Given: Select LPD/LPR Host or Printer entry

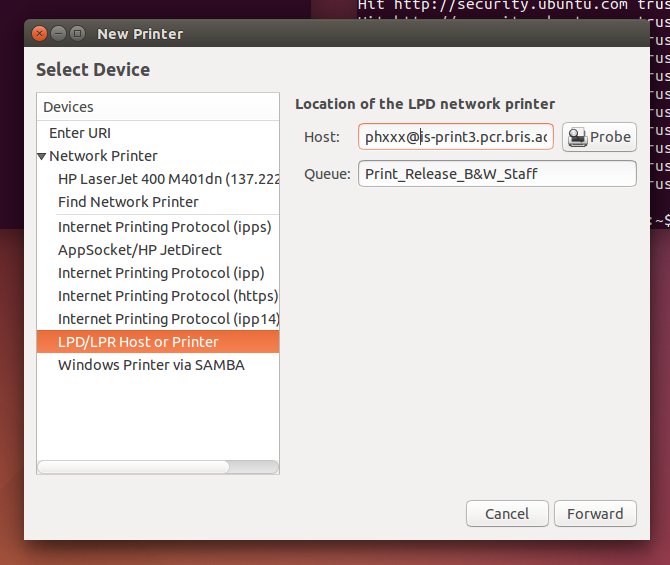Looking at the screenshot, I should 138,342.
